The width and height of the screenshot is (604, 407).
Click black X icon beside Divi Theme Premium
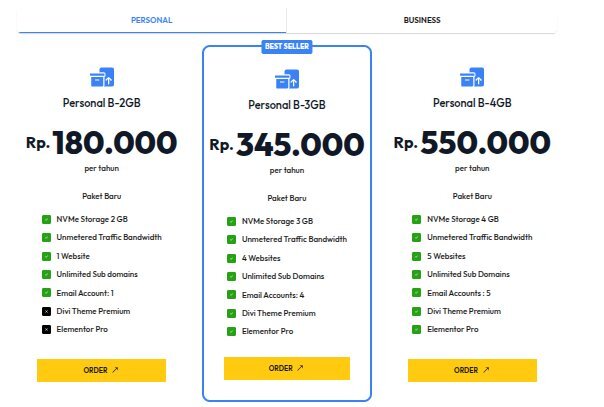click(x=47, y=310)
